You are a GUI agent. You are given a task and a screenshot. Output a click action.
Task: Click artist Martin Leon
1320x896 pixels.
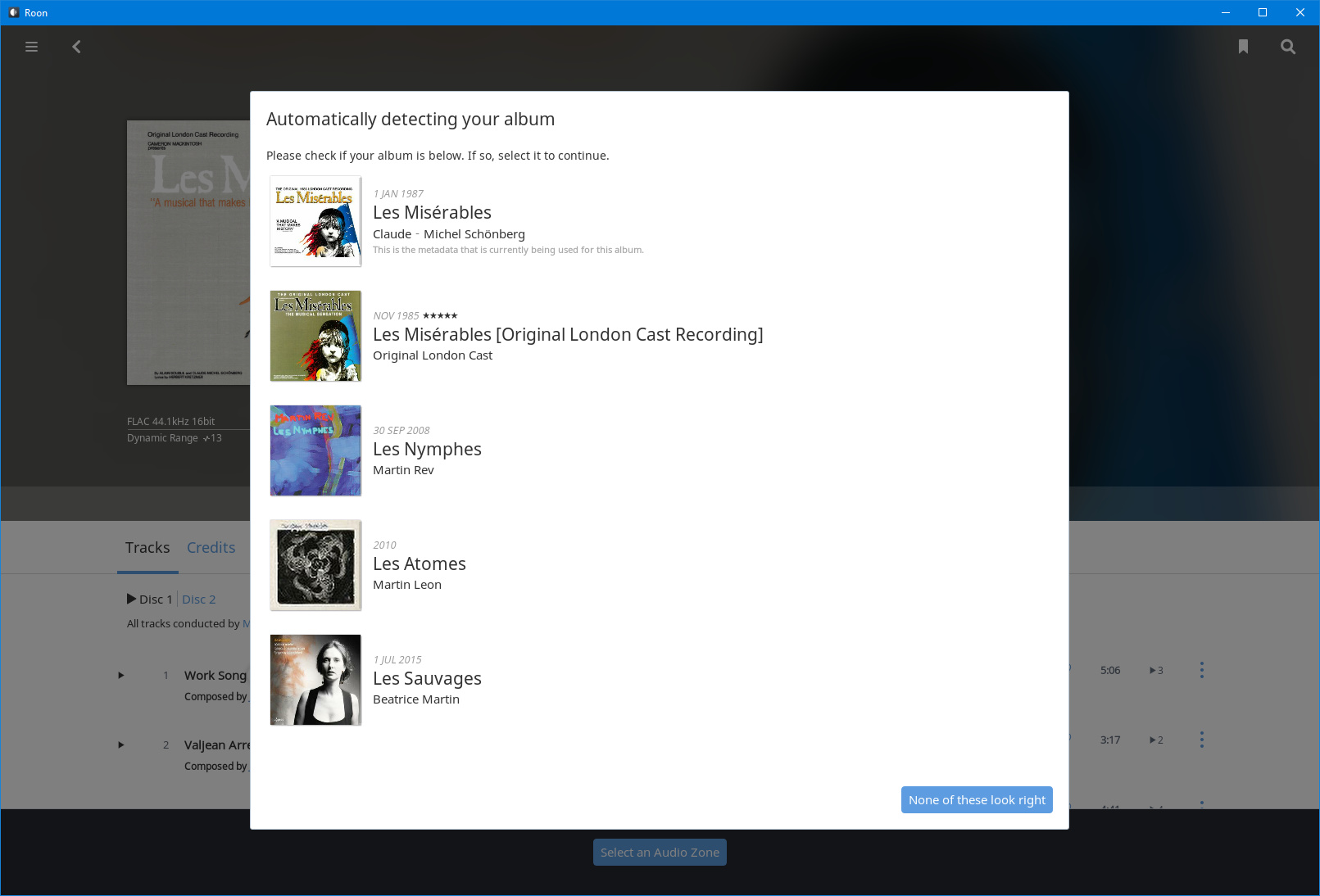[407, 585]
